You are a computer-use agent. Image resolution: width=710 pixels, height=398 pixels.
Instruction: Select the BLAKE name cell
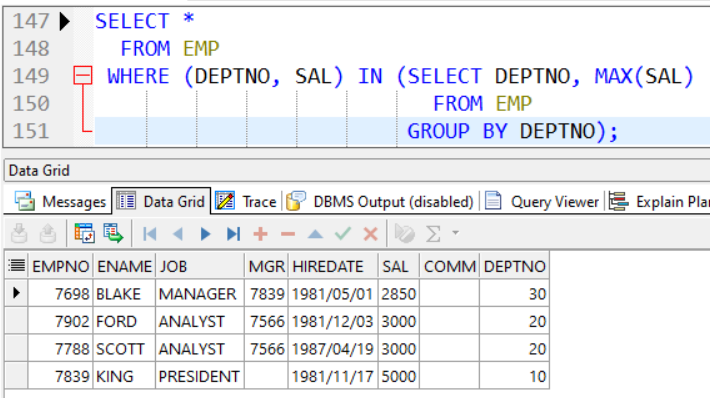point(125,294)
